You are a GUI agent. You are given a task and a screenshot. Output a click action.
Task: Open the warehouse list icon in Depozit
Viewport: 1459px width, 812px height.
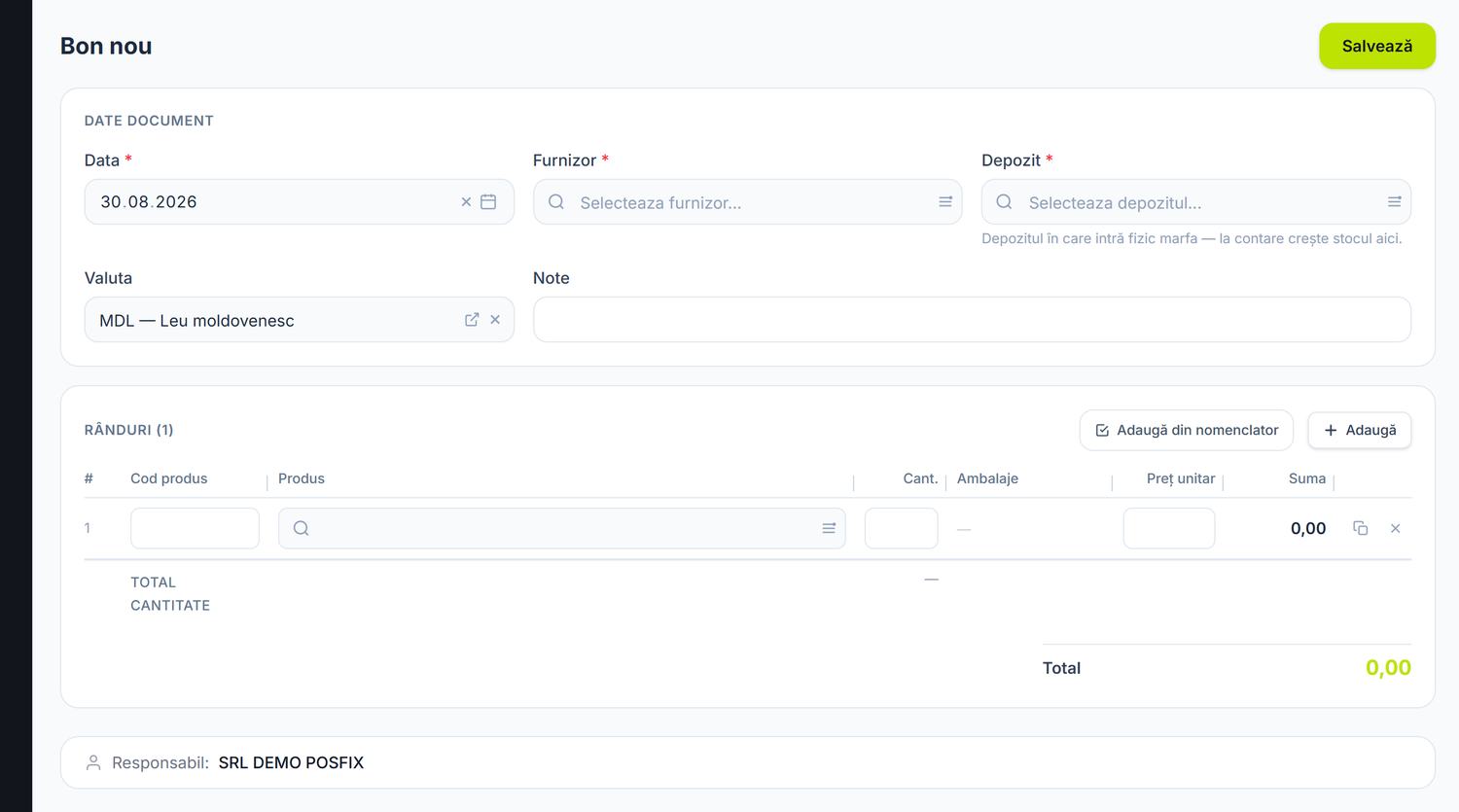tap(1394, 202)
